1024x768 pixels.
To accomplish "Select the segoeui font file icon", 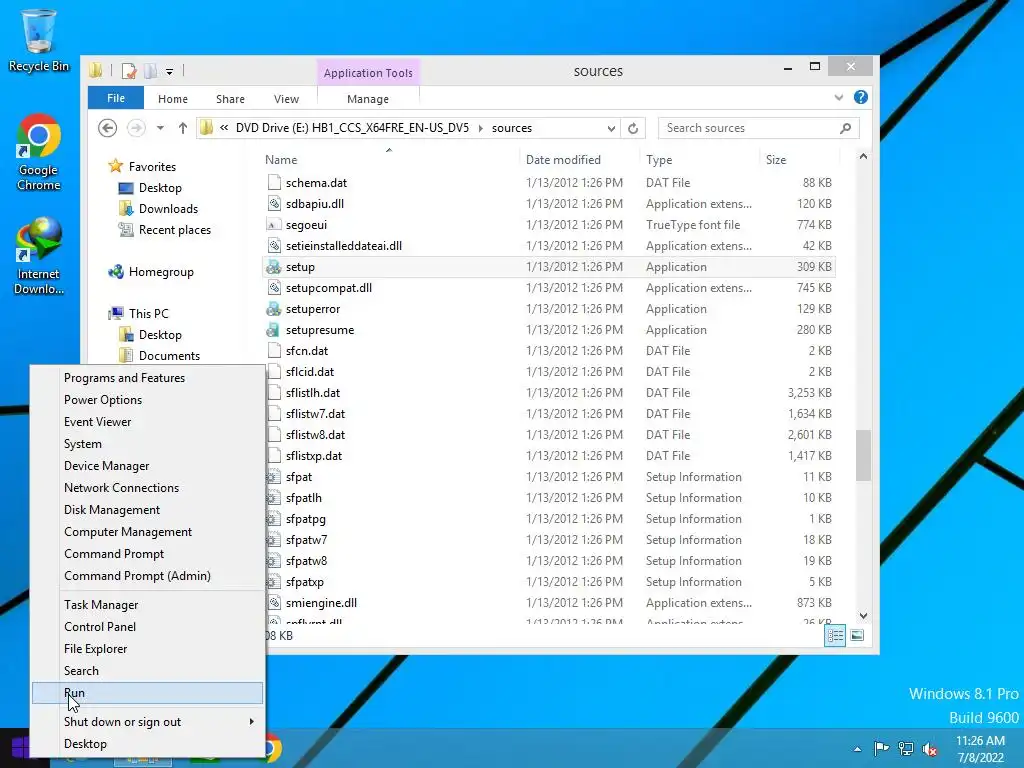I will pos(274,225).
